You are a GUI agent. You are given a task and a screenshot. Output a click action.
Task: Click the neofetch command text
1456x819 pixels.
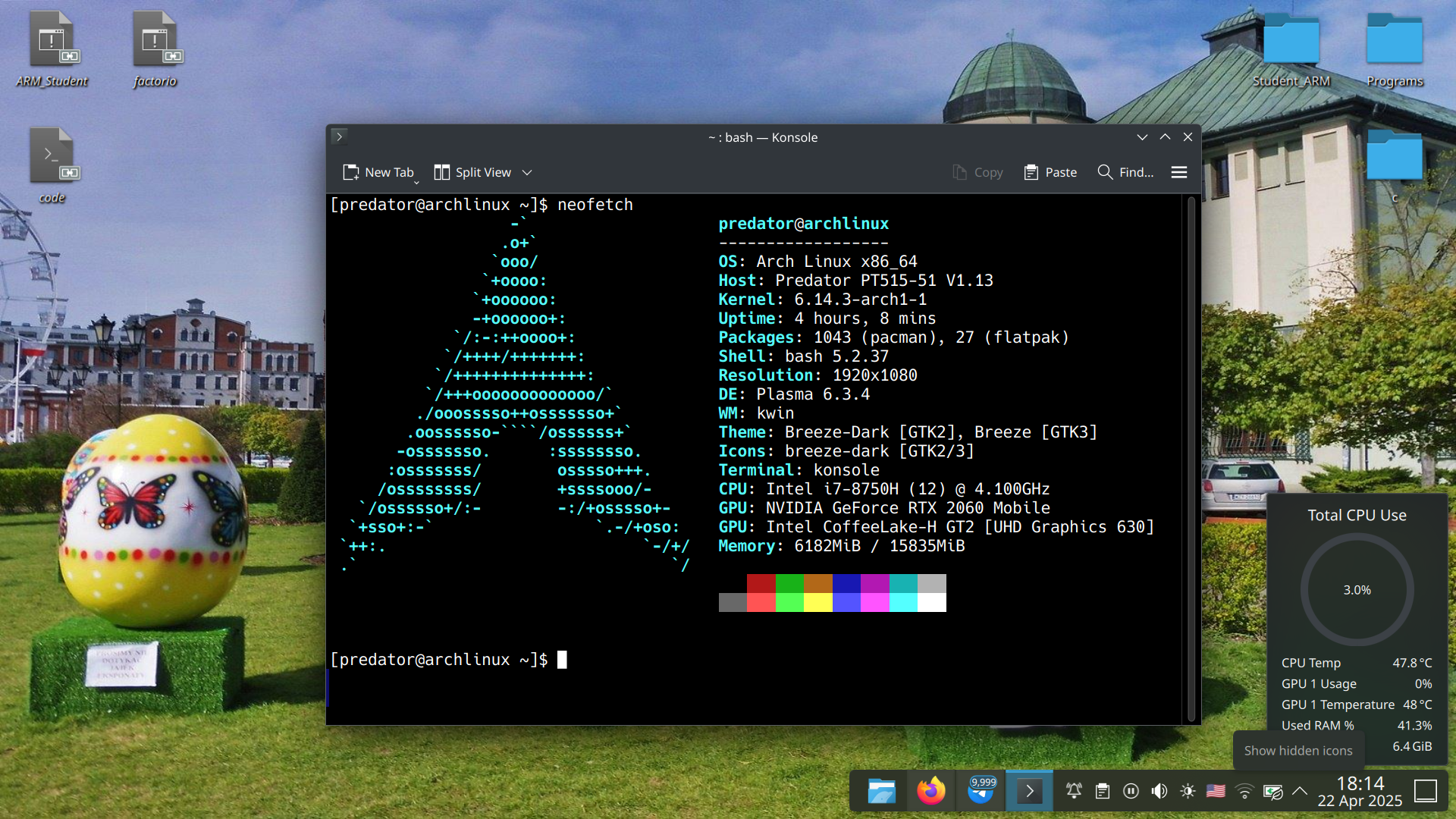click(x=595, y=205)
